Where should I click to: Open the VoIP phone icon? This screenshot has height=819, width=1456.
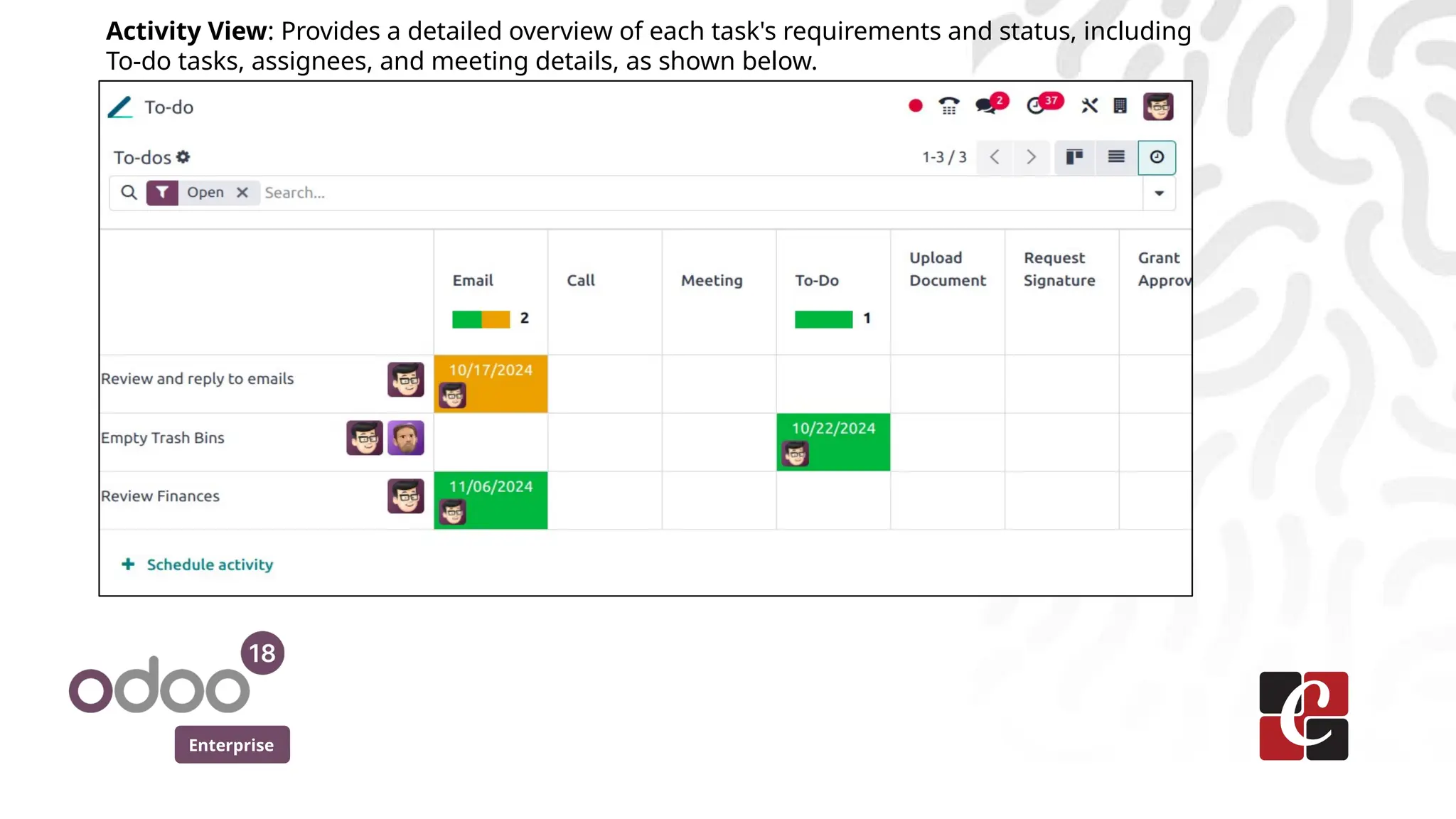[x=949, y=107]
